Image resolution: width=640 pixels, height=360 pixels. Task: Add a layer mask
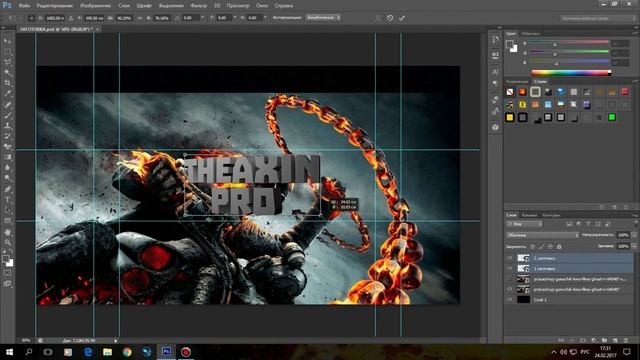[583, 340]
